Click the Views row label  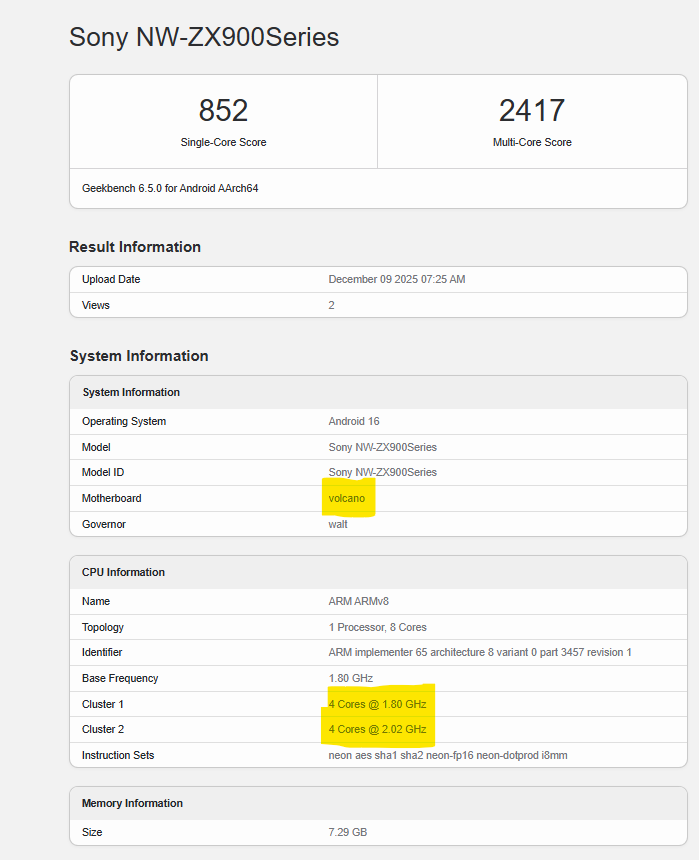[96, 305]
